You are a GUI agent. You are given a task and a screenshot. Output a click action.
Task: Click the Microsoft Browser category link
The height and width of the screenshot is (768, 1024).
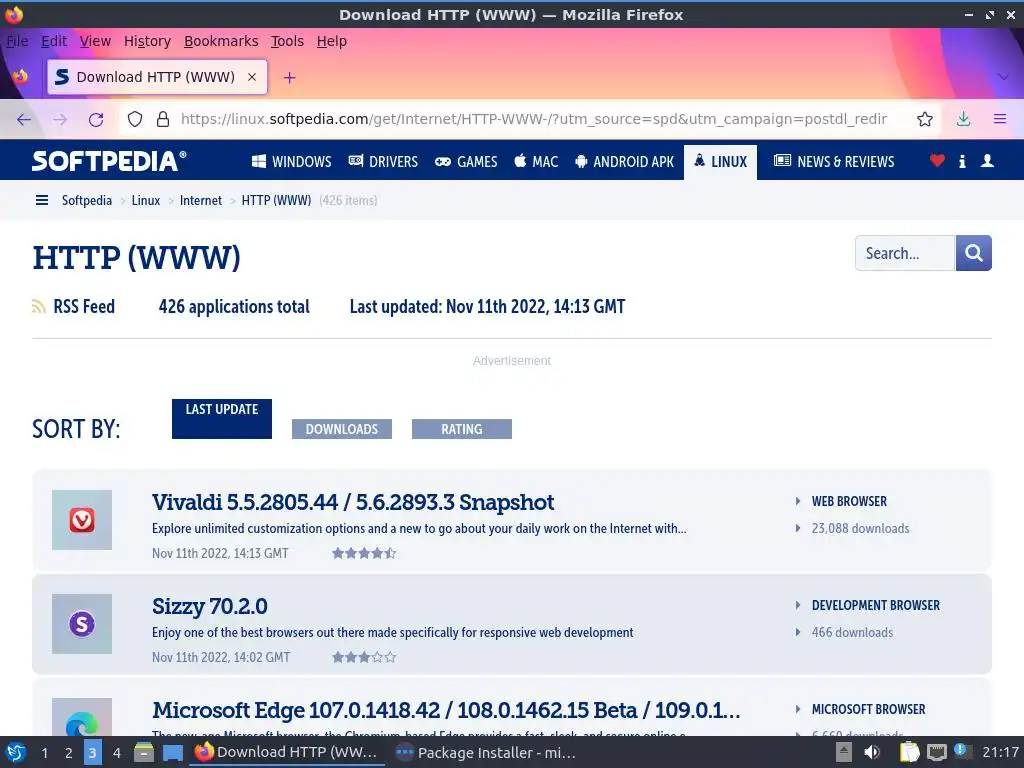click(869, 709)
